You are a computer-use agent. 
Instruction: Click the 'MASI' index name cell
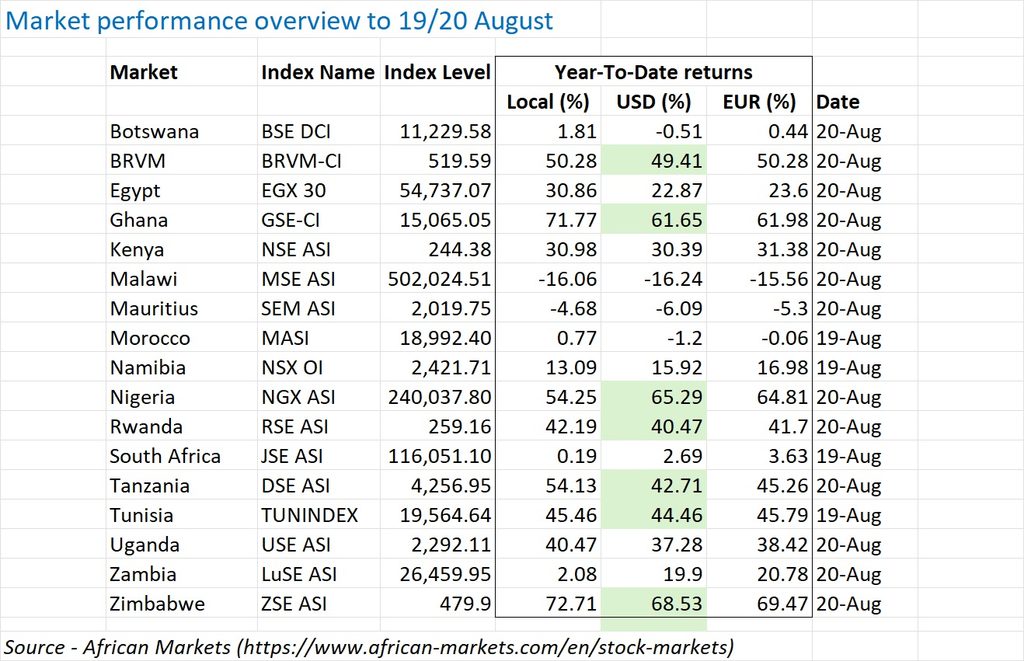pyautogui.click(x=319, y=338)
